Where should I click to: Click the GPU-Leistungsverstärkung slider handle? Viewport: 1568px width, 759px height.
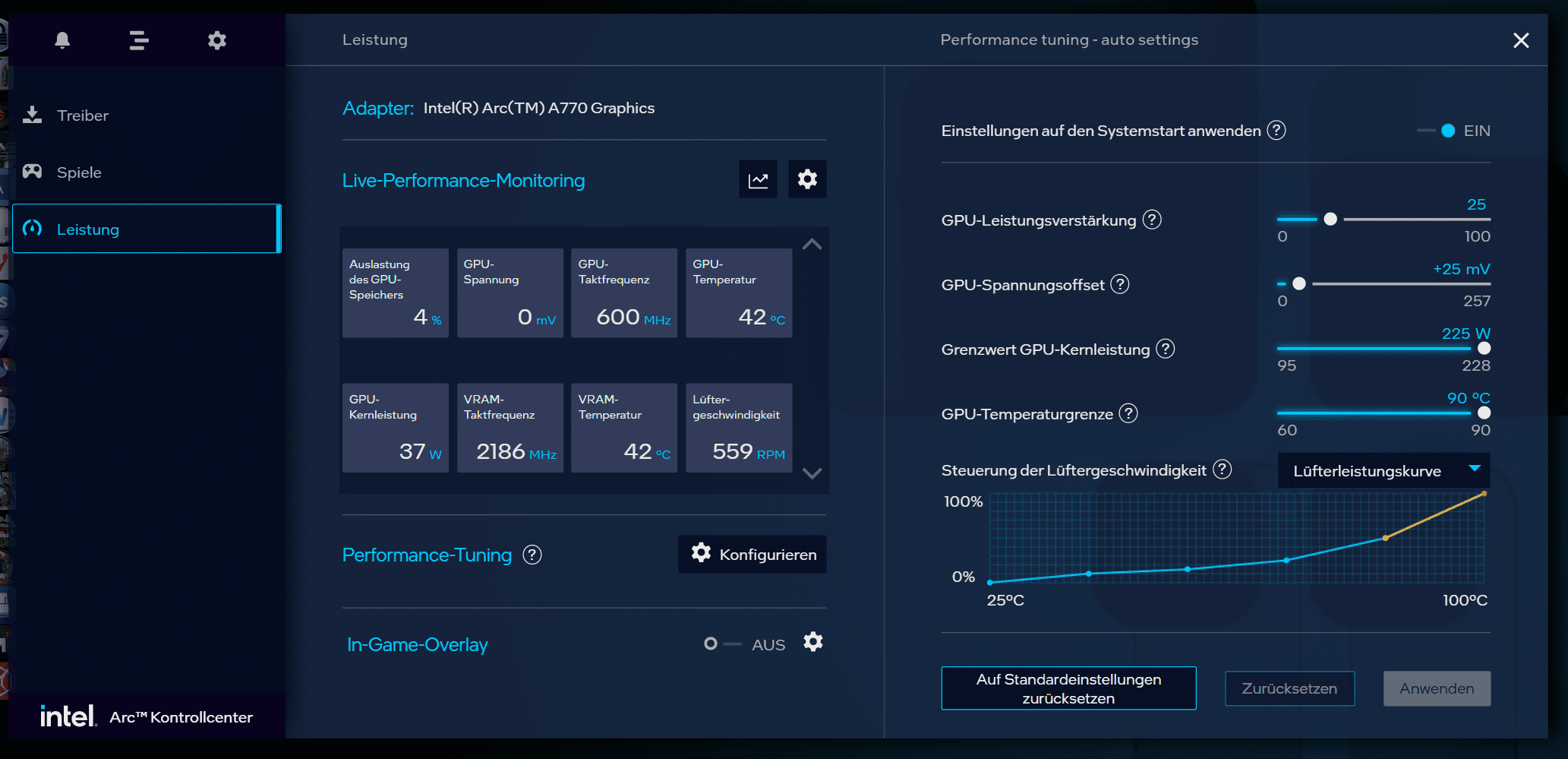coord(1330,219)
